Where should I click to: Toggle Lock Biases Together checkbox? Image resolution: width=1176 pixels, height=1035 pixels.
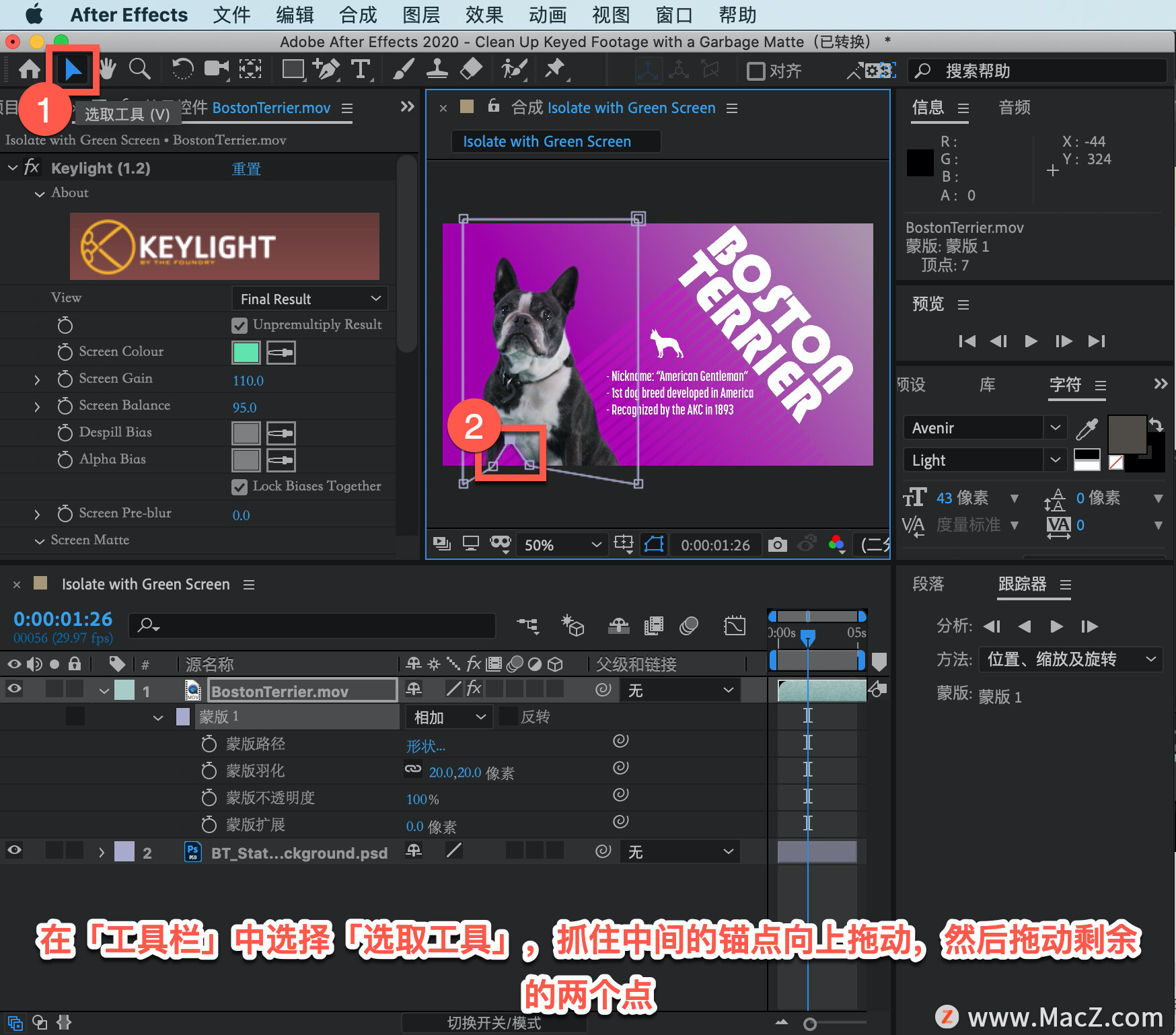coord(240,487)
